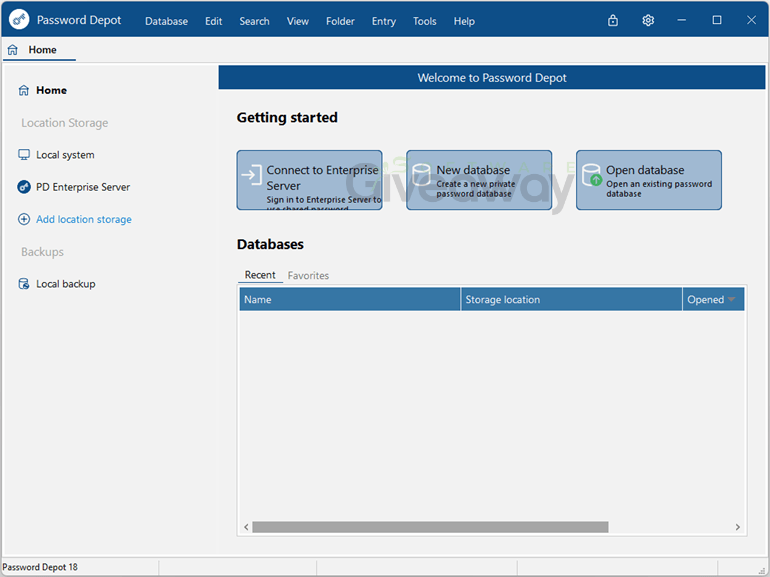Select Home in the sidebar
This screenshot has height=577, width=770.
[x=51, y=90]
